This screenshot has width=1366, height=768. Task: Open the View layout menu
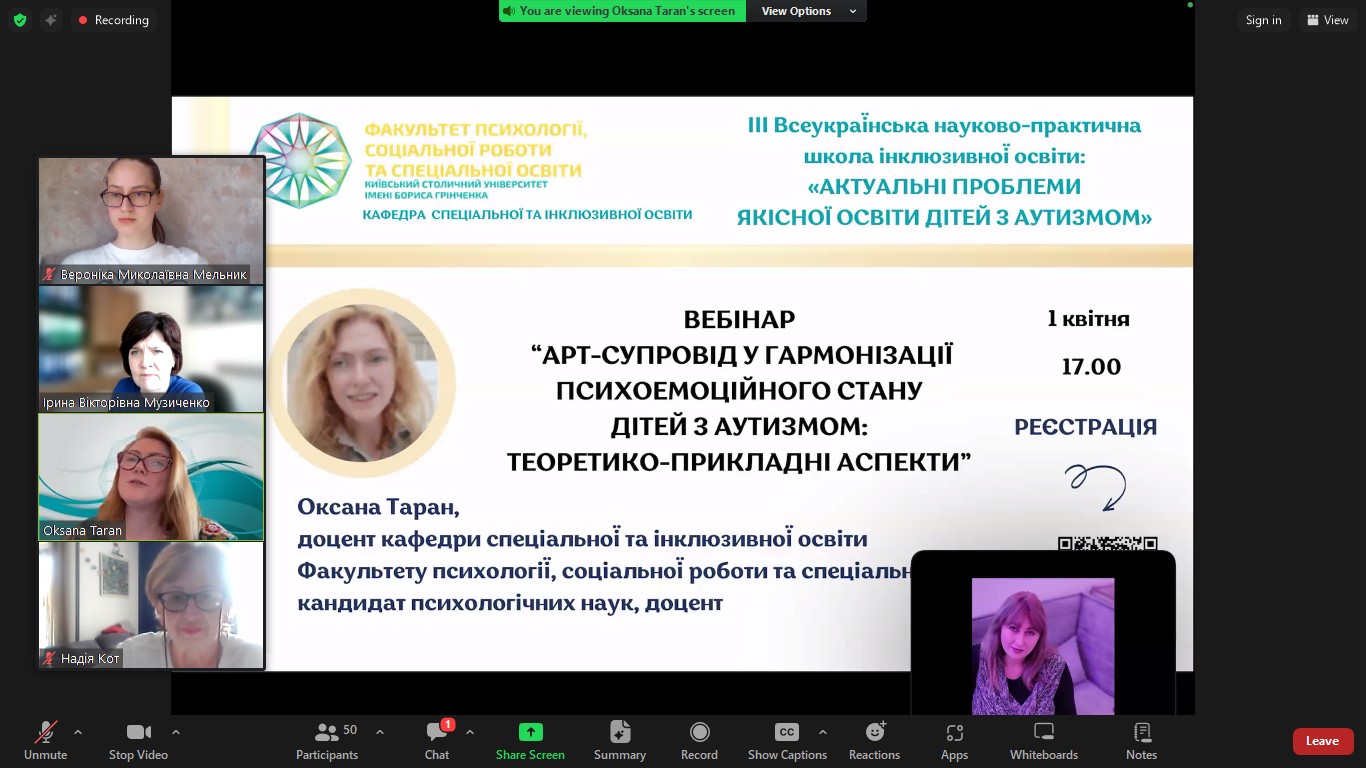1327,20
